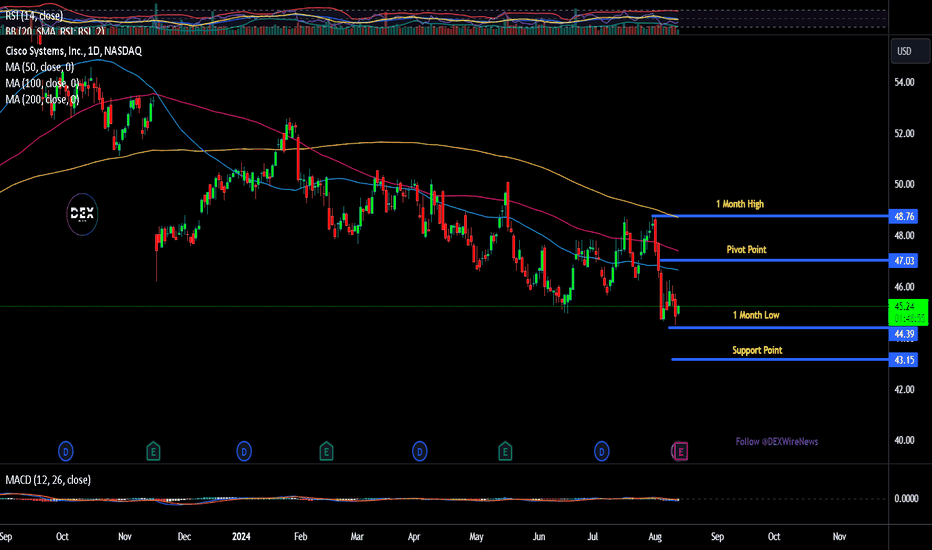Click the Dec label on time axis
Viewport: 932px width, 550px height.
point(184,536)
